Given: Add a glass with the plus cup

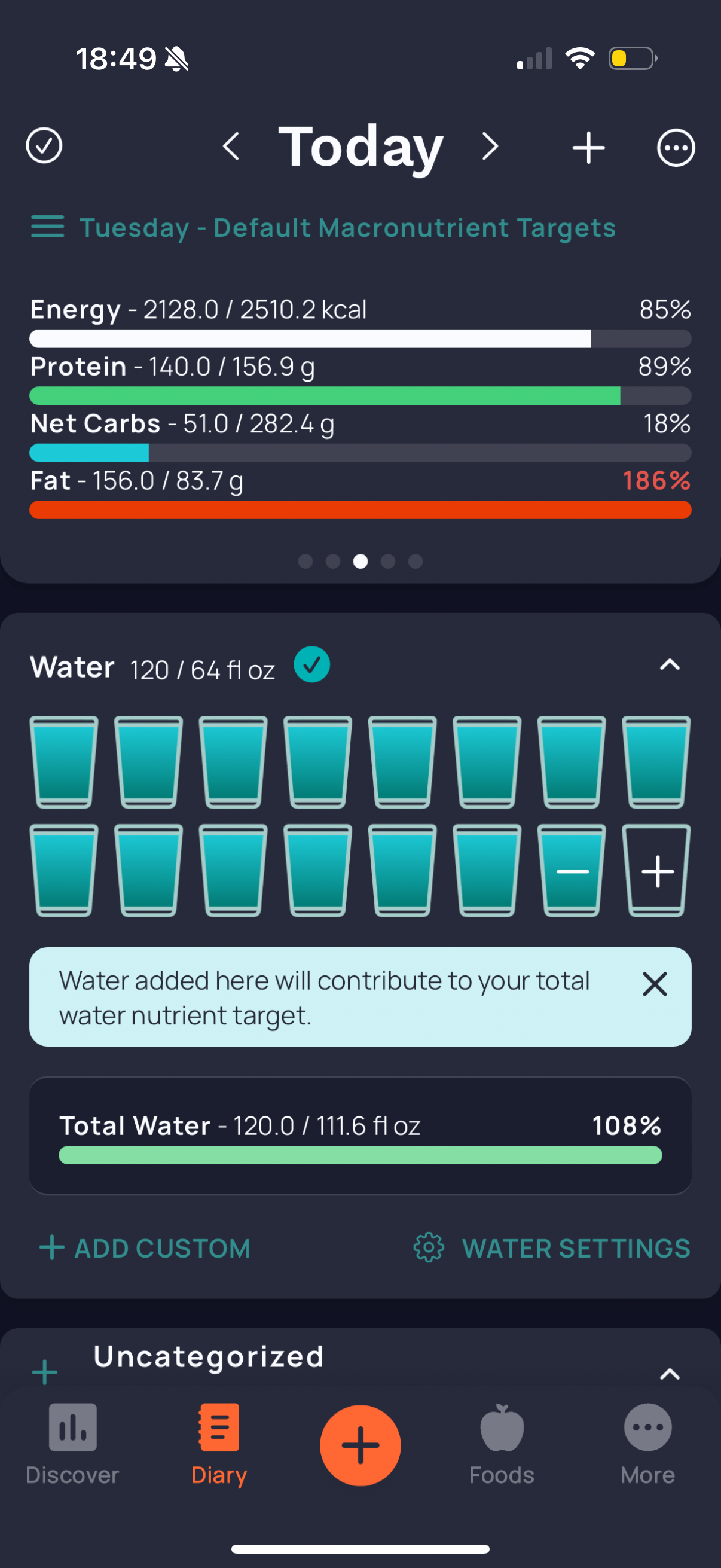Looking at the screenshot, I should [x=656, y=871].
